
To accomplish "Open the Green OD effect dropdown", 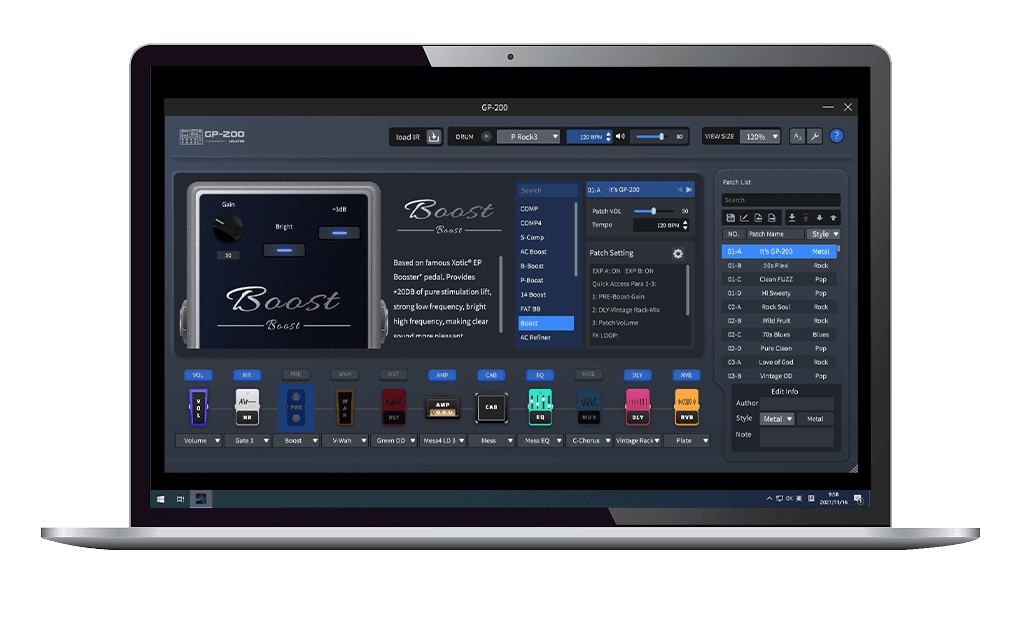I will (394, 440).
